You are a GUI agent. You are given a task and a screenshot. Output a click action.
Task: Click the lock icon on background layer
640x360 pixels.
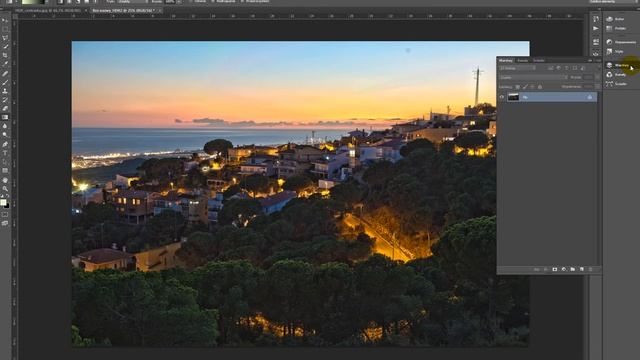[589, 97]
